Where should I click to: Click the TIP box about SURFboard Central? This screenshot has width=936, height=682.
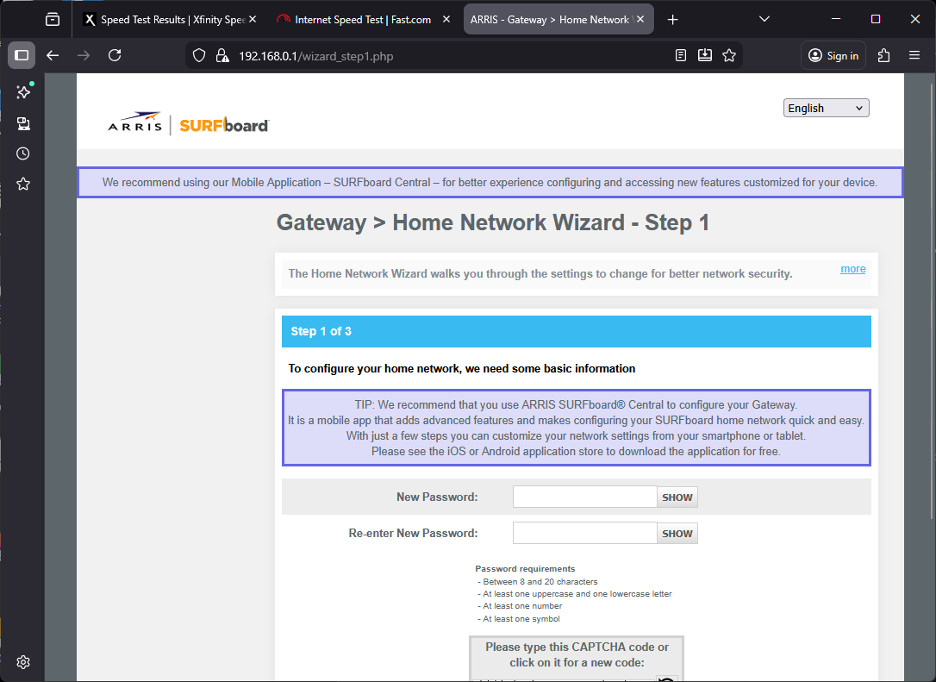(x=576, y=428)
